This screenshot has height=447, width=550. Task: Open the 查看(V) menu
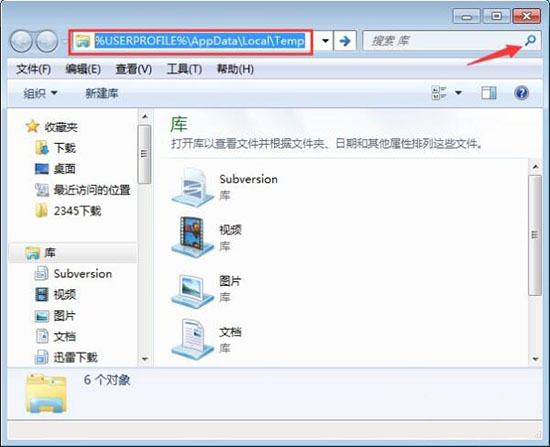134,69
